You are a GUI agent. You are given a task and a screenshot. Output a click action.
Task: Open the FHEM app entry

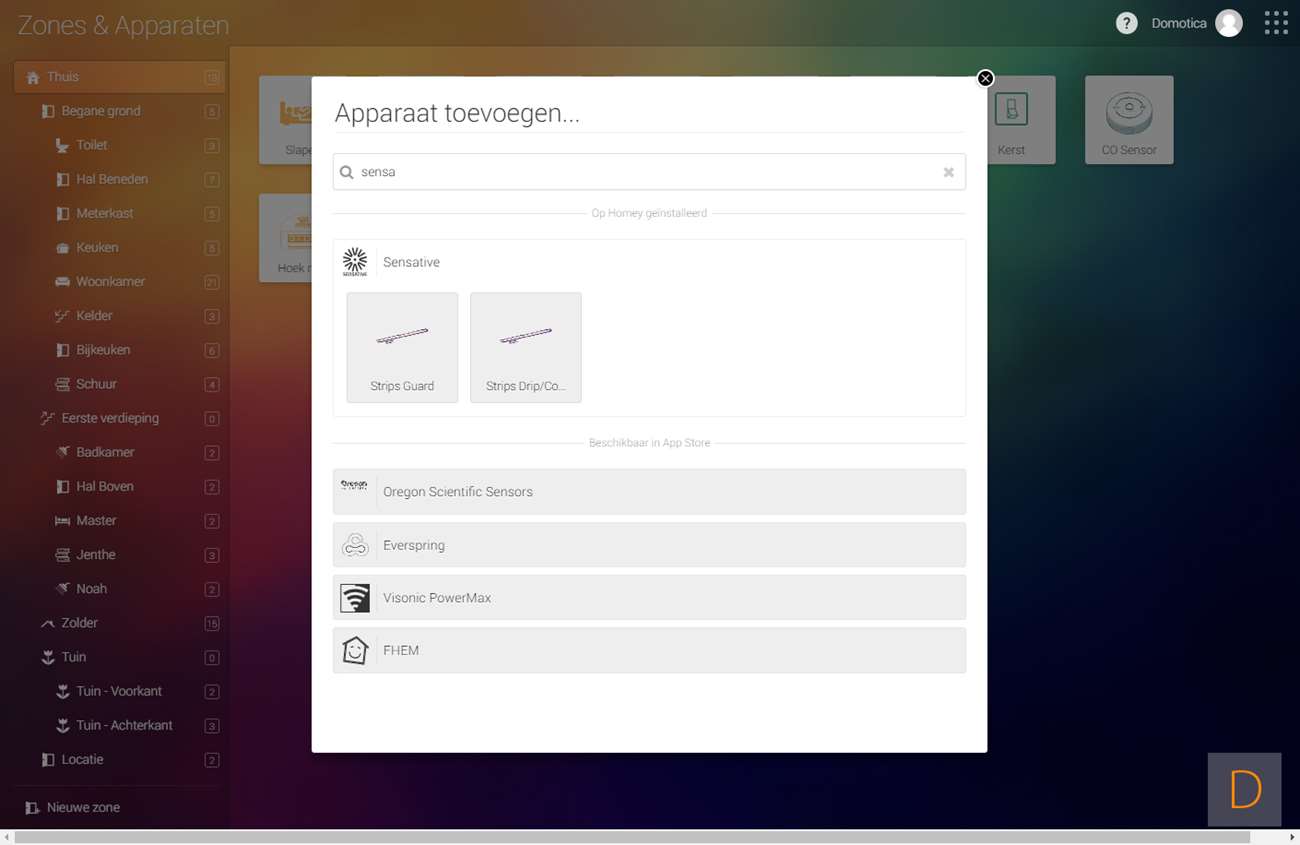649,650
